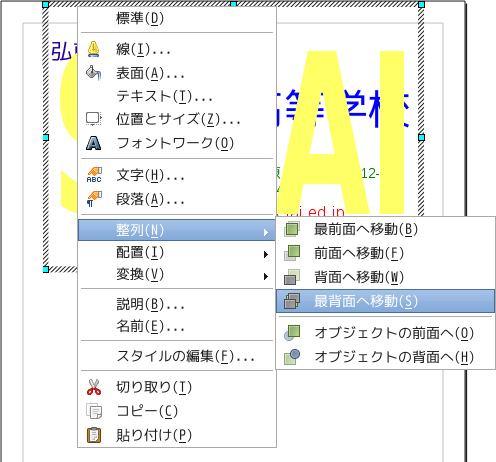Click the character (文字) ABC icon
The height and width of the screenshot is (462, 496).
click(x=94, y=175)
